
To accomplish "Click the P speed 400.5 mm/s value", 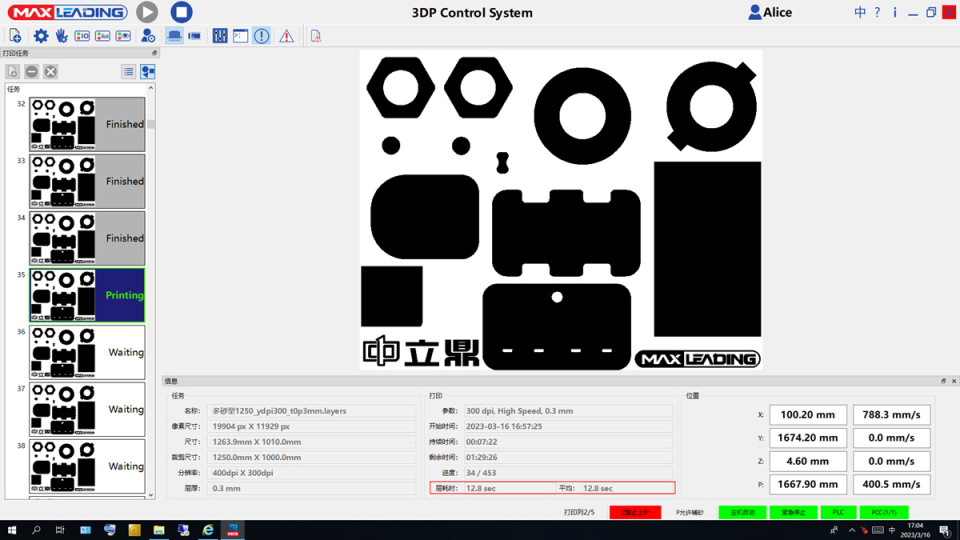I will (891, 484).
